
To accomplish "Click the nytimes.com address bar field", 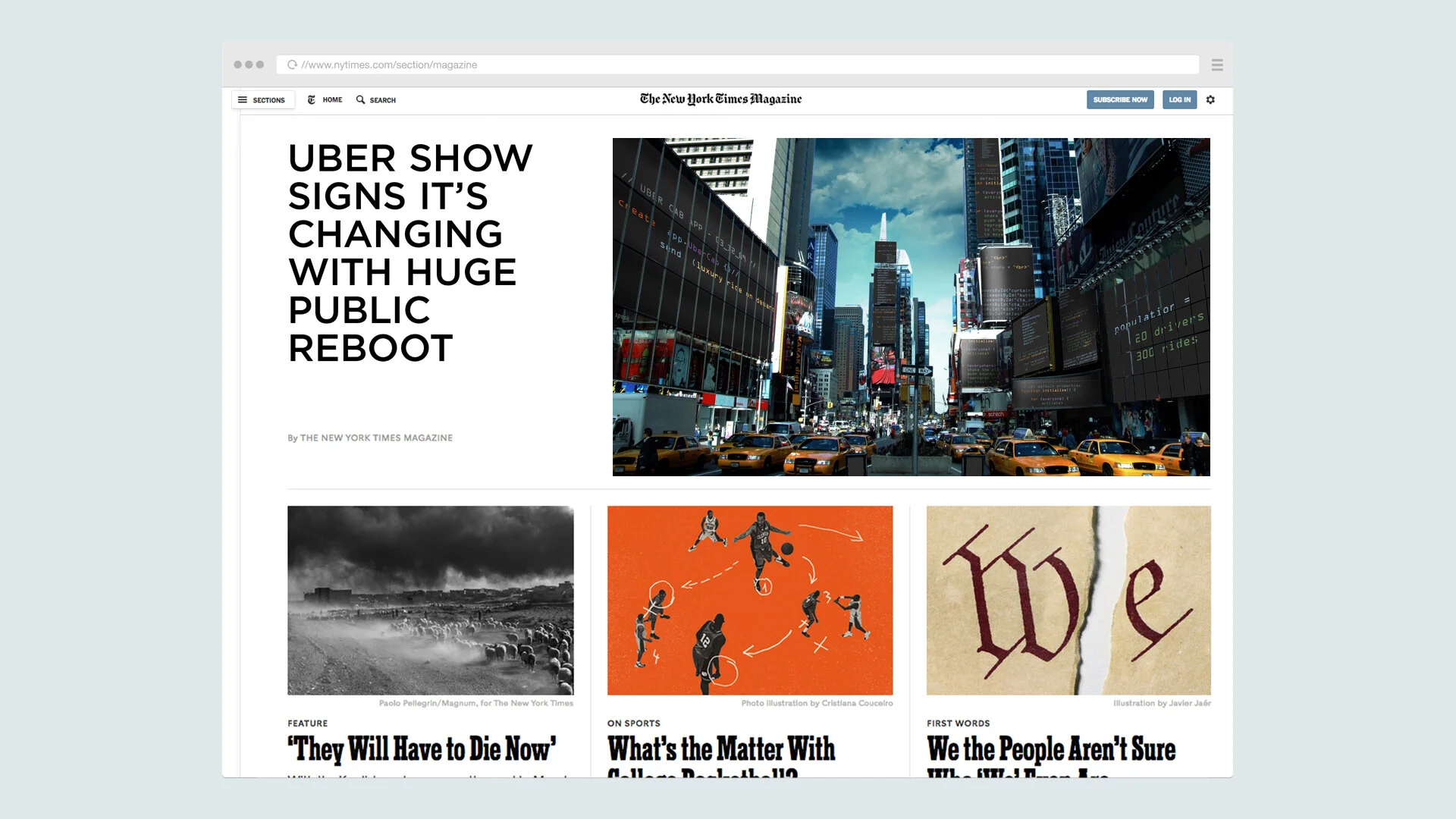I will [743, 64].
